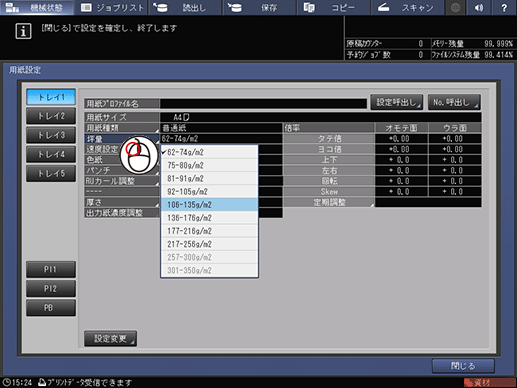This screenshot has height=388, width=517.
Task: Switch to the コピー tab
Action: tap(334, 7)
